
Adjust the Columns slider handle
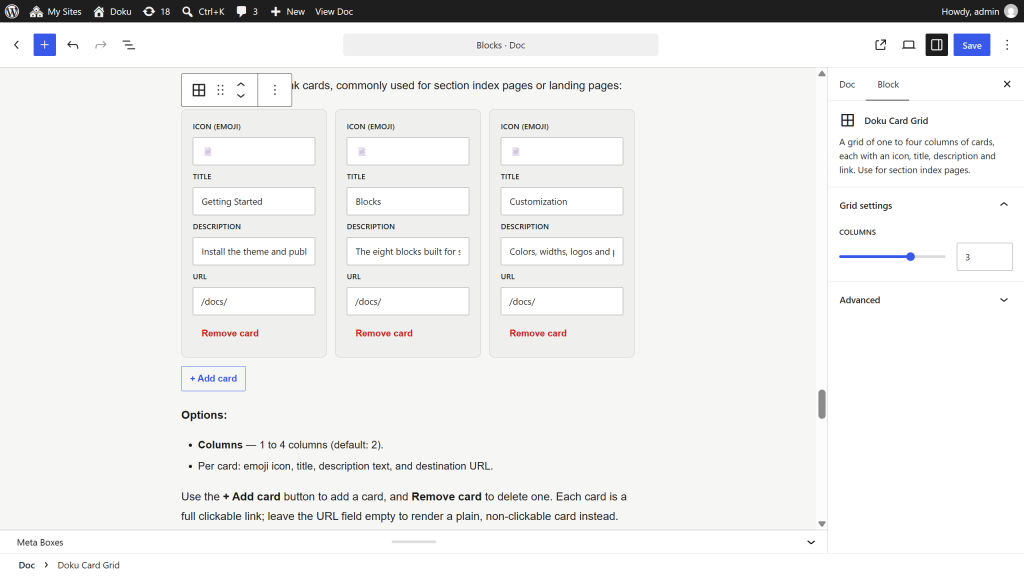click(910, 257)
